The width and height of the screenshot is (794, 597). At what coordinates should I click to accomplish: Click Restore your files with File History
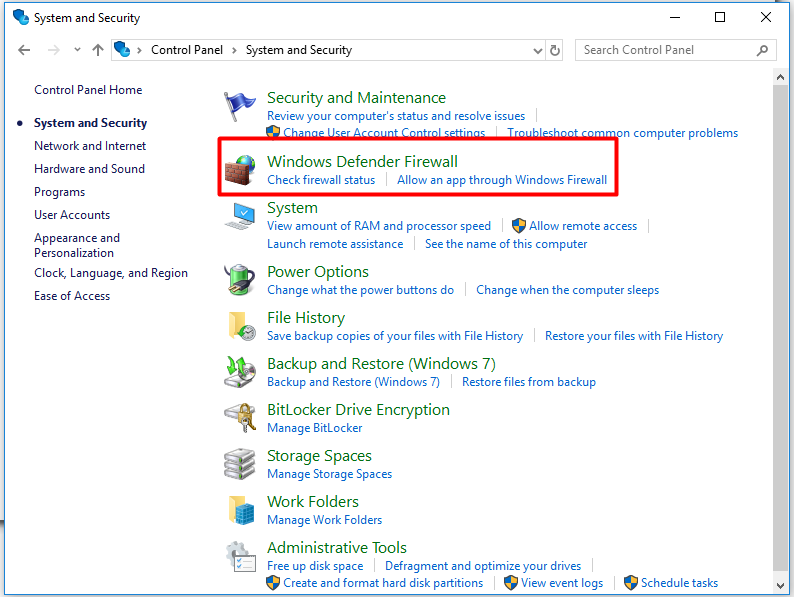(634, 336)
